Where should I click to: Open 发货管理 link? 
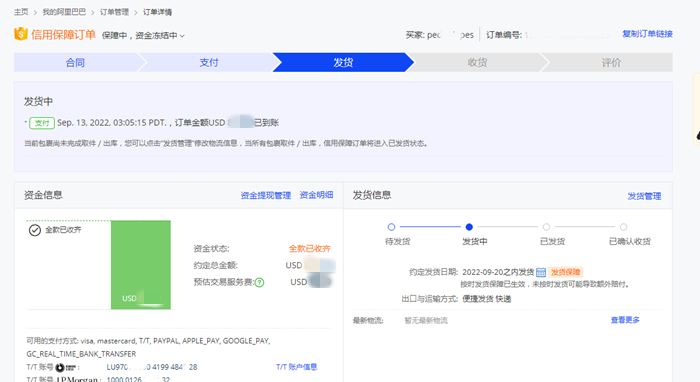click(644, 196)
